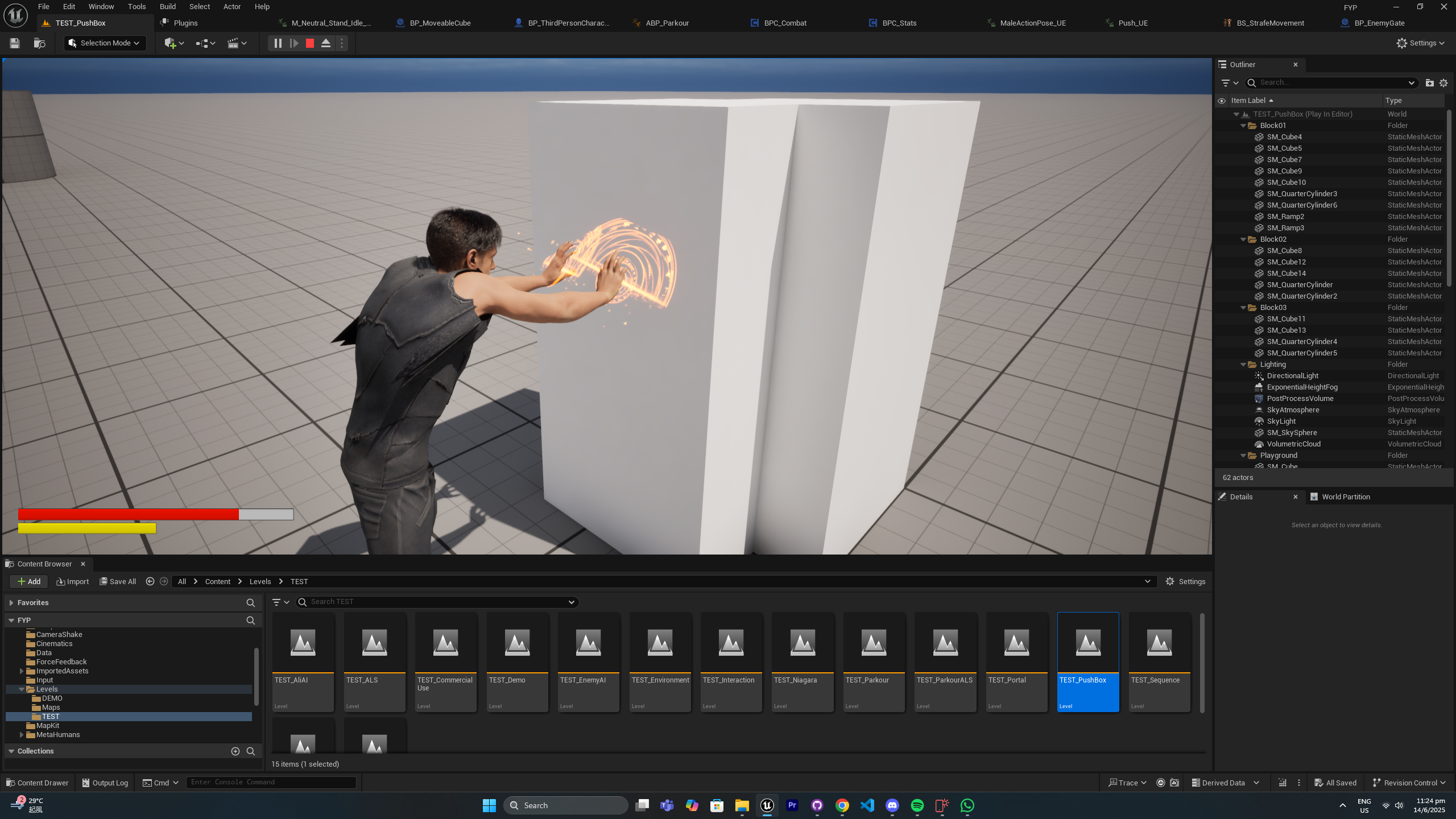Screen dimensions: 1456x819
Task: Toggle the Outliner visibility eye column
Action: tap(1222, 101)
